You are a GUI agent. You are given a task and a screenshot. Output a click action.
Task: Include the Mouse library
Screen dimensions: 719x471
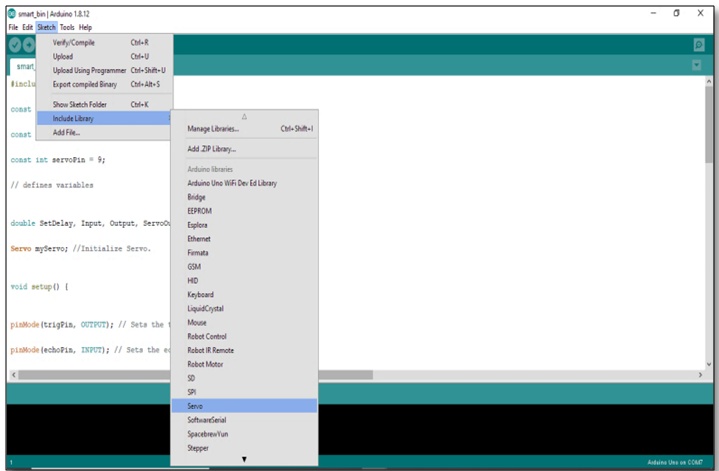(244, 322)
